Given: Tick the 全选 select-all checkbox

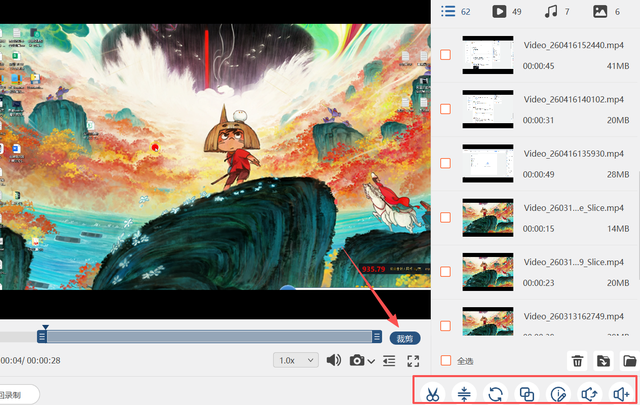Looking at the screenshot, I should pos(446,360).
